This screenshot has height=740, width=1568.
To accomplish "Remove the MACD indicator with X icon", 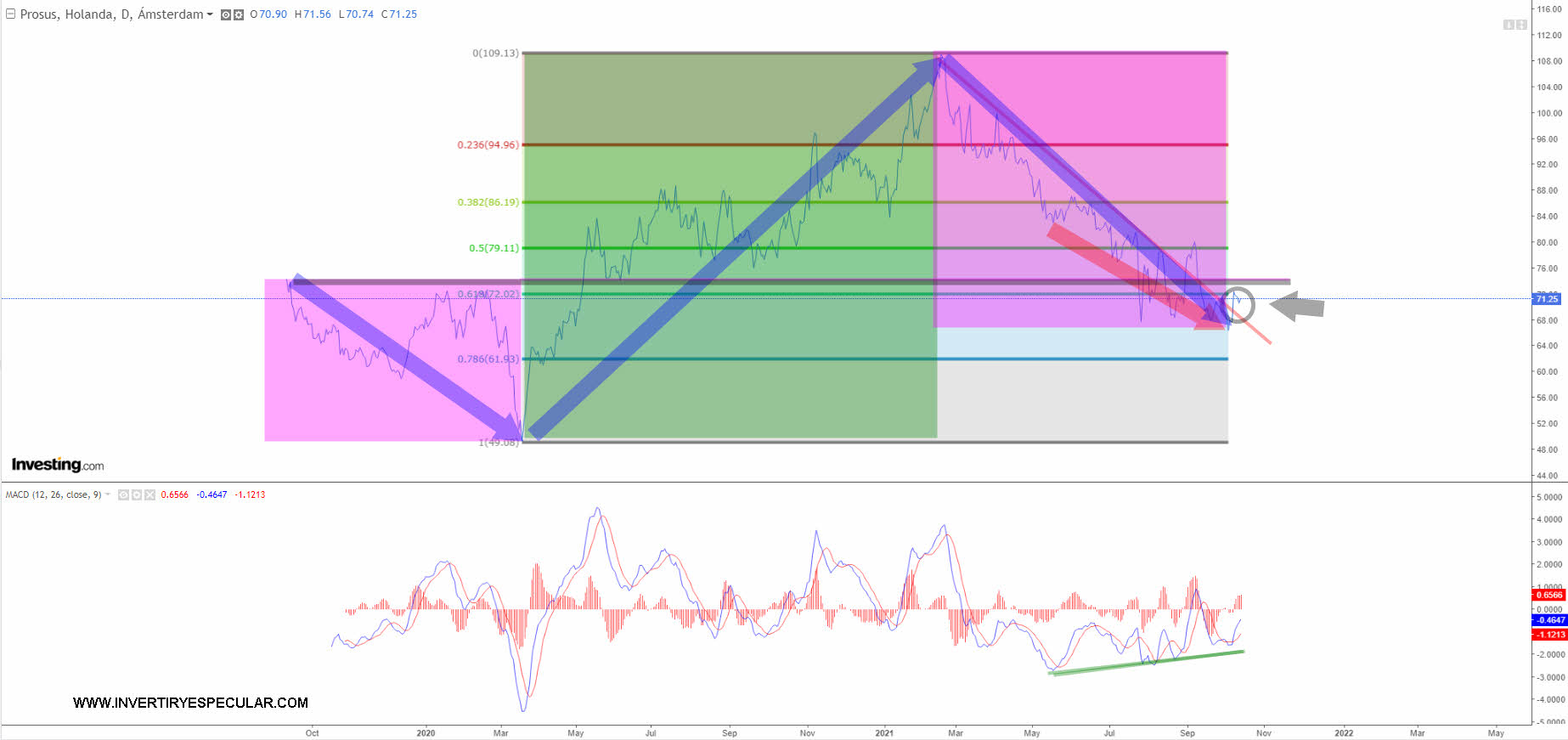I will tap(149, 494).
